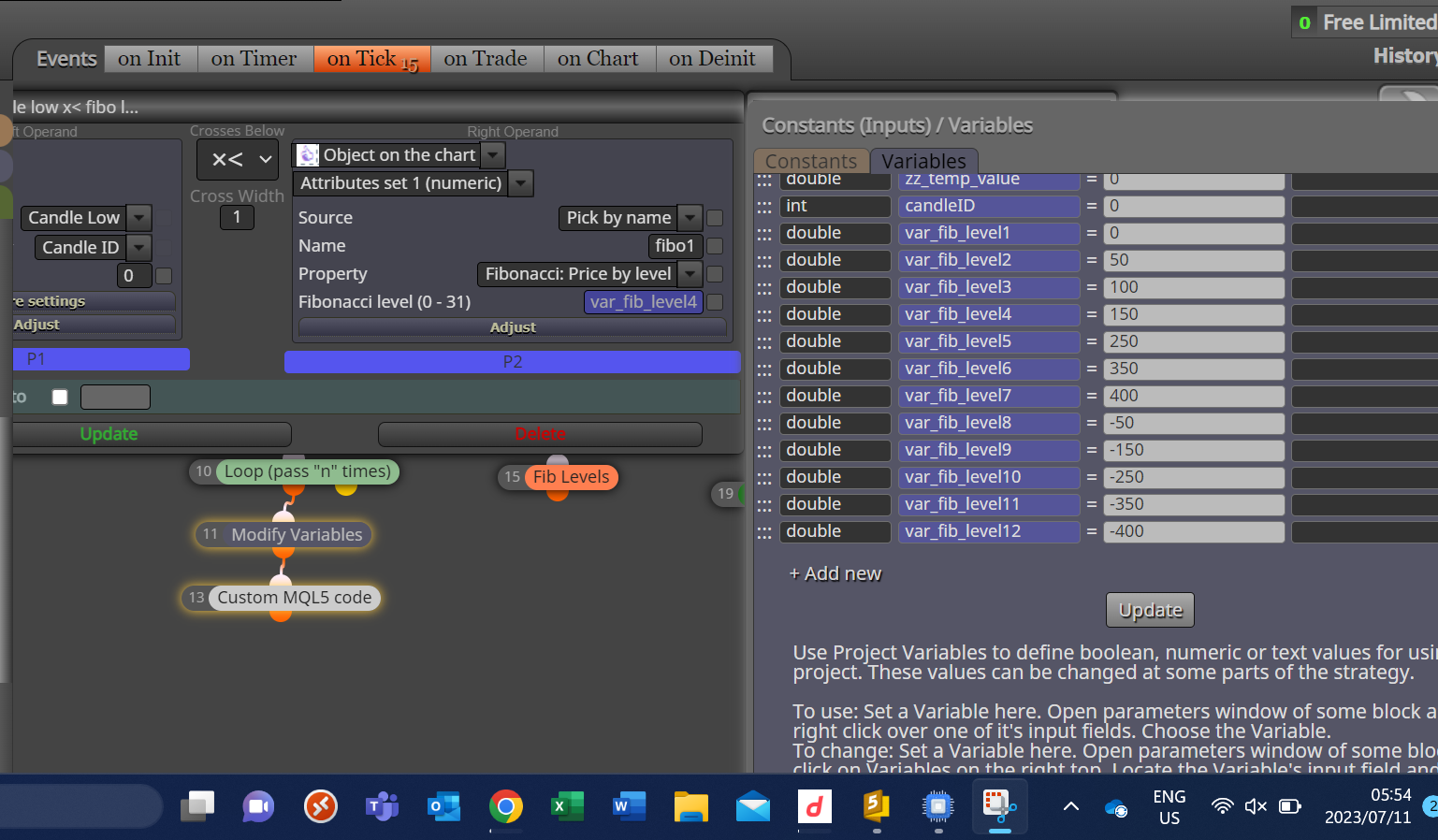1438x840 pixels.
Task: Expand the right operand Adjust section
Action: (513, 327)
